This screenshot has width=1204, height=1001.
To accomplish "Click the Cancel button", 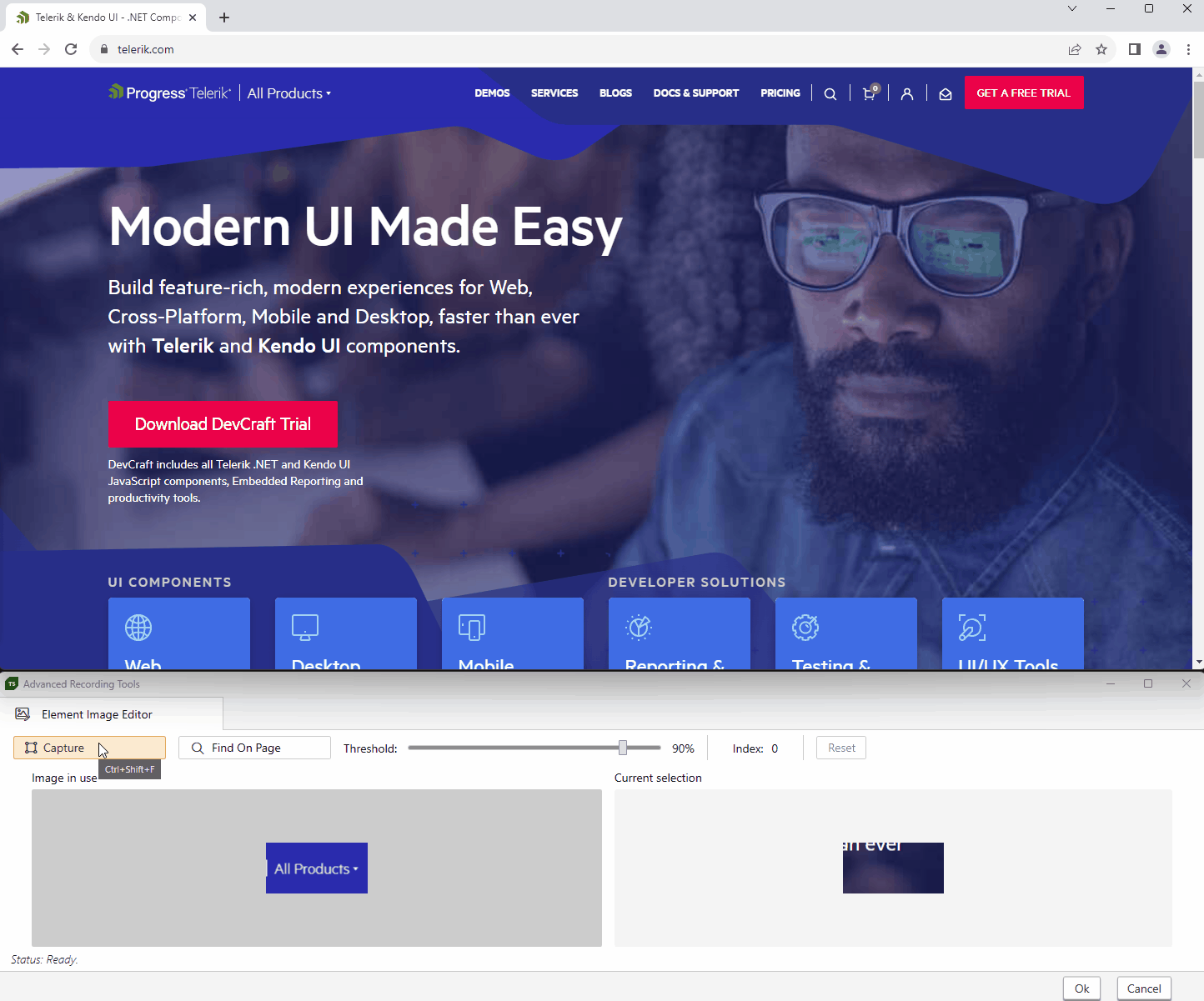I will click(x=1144, y=988).
